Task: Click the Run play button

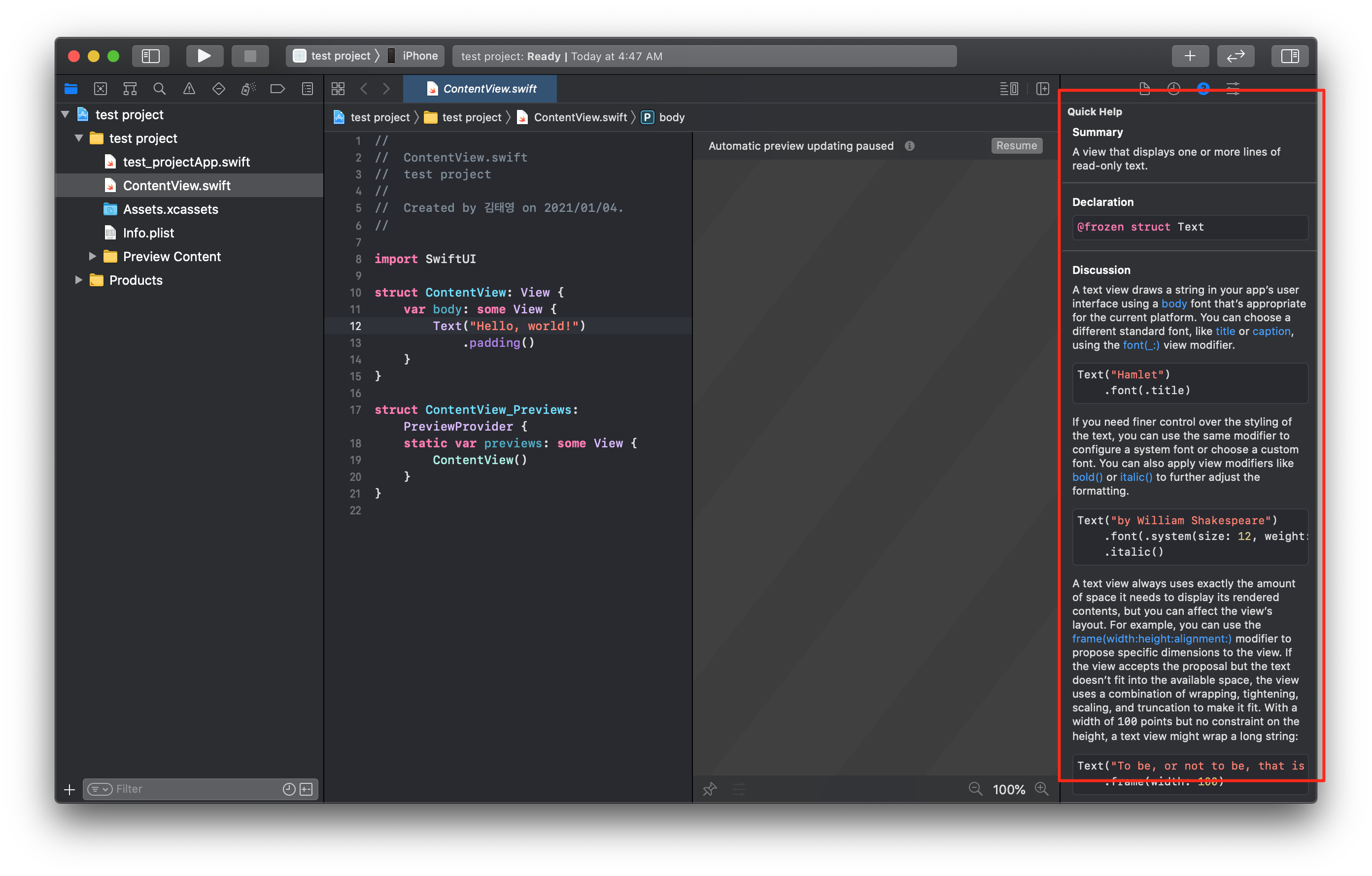Action: pyautogui.click(x=204, y=56)
